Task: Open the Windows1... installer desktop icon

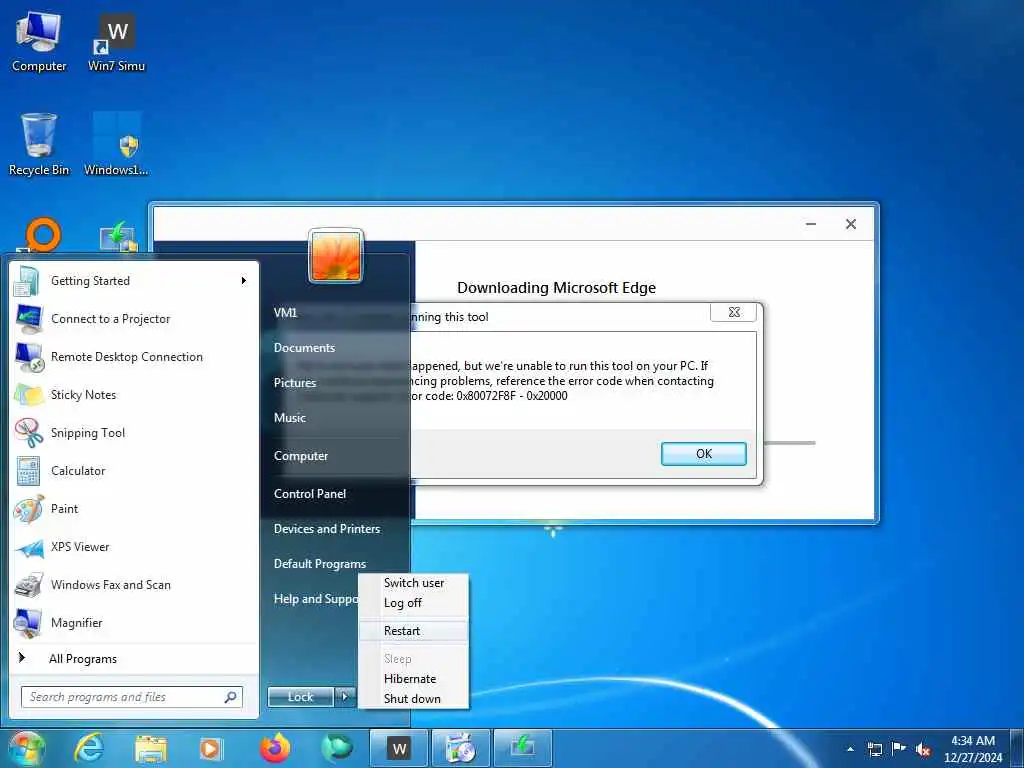Action: pyautogui.click(x=116, y=144)
